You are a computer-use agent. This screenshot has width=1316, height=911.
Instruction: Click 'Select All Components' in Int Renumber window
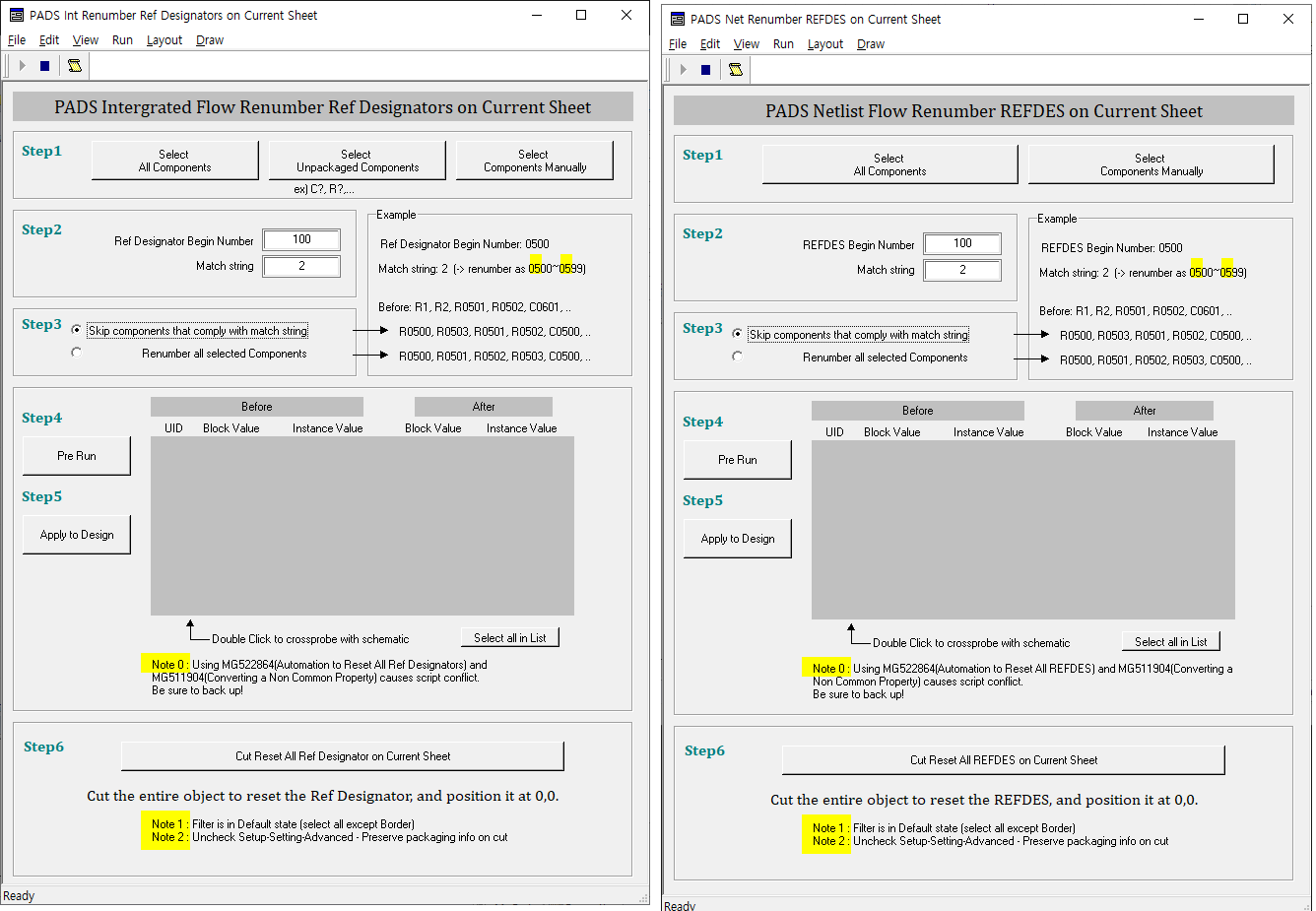[x=174, y=161]
